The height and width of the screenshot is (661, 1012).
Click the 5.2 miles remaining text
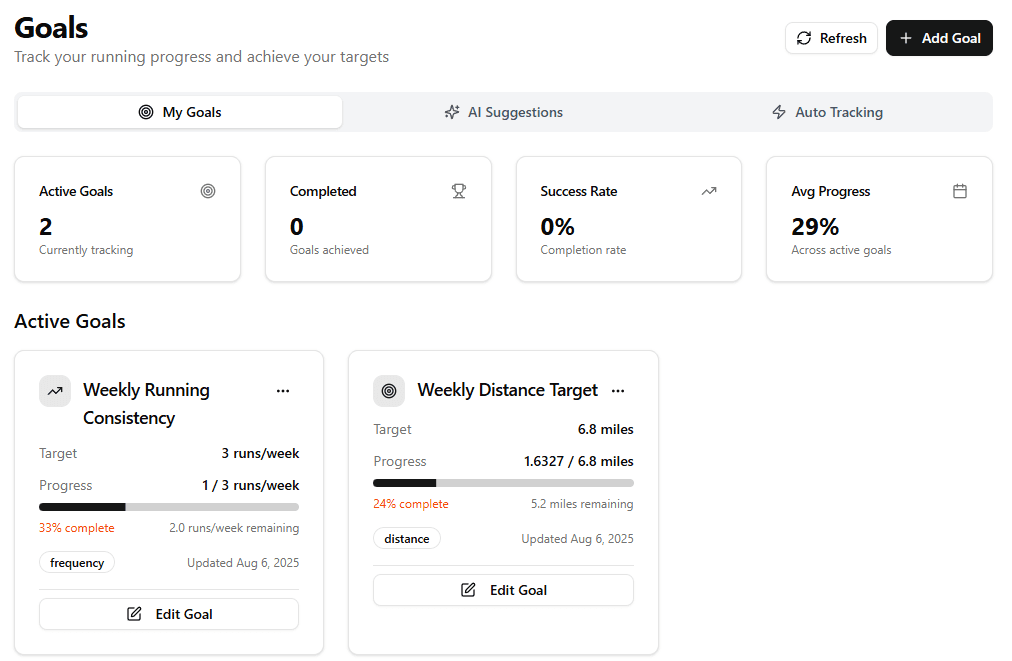click(x=582, y=504)
